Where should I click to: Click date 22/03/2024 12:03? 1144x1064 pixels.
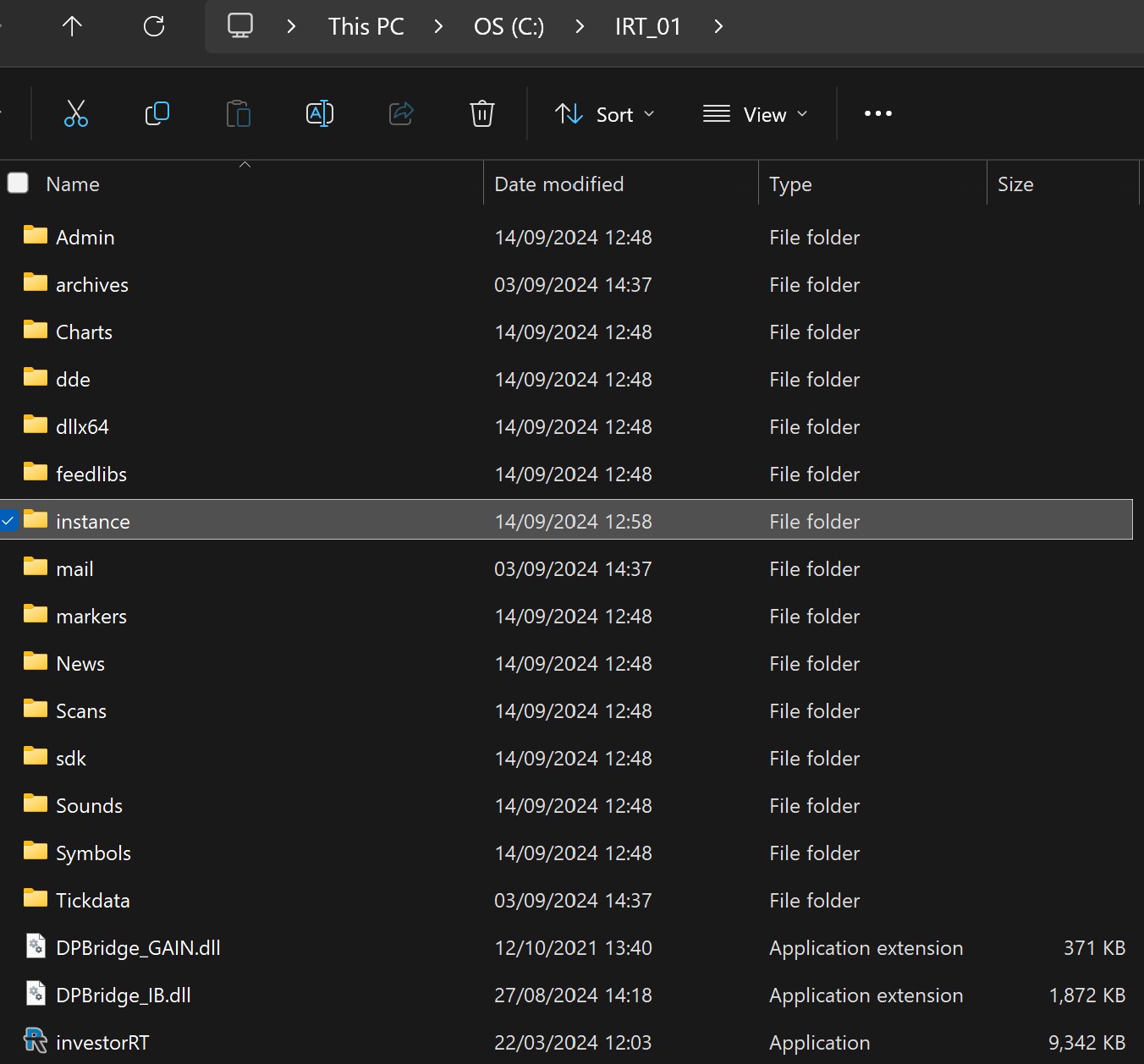coord(573,1042)
